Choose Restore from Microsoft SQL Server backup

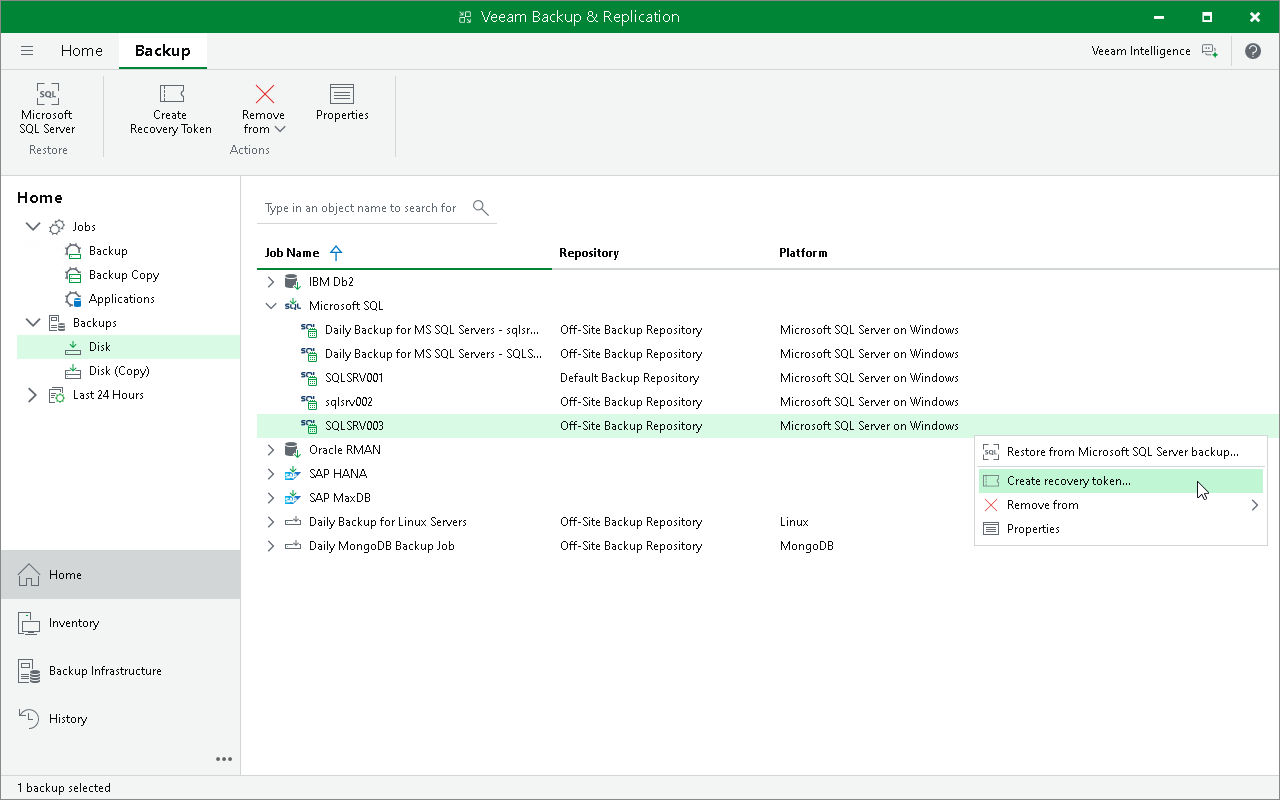tap(1121, 452)
